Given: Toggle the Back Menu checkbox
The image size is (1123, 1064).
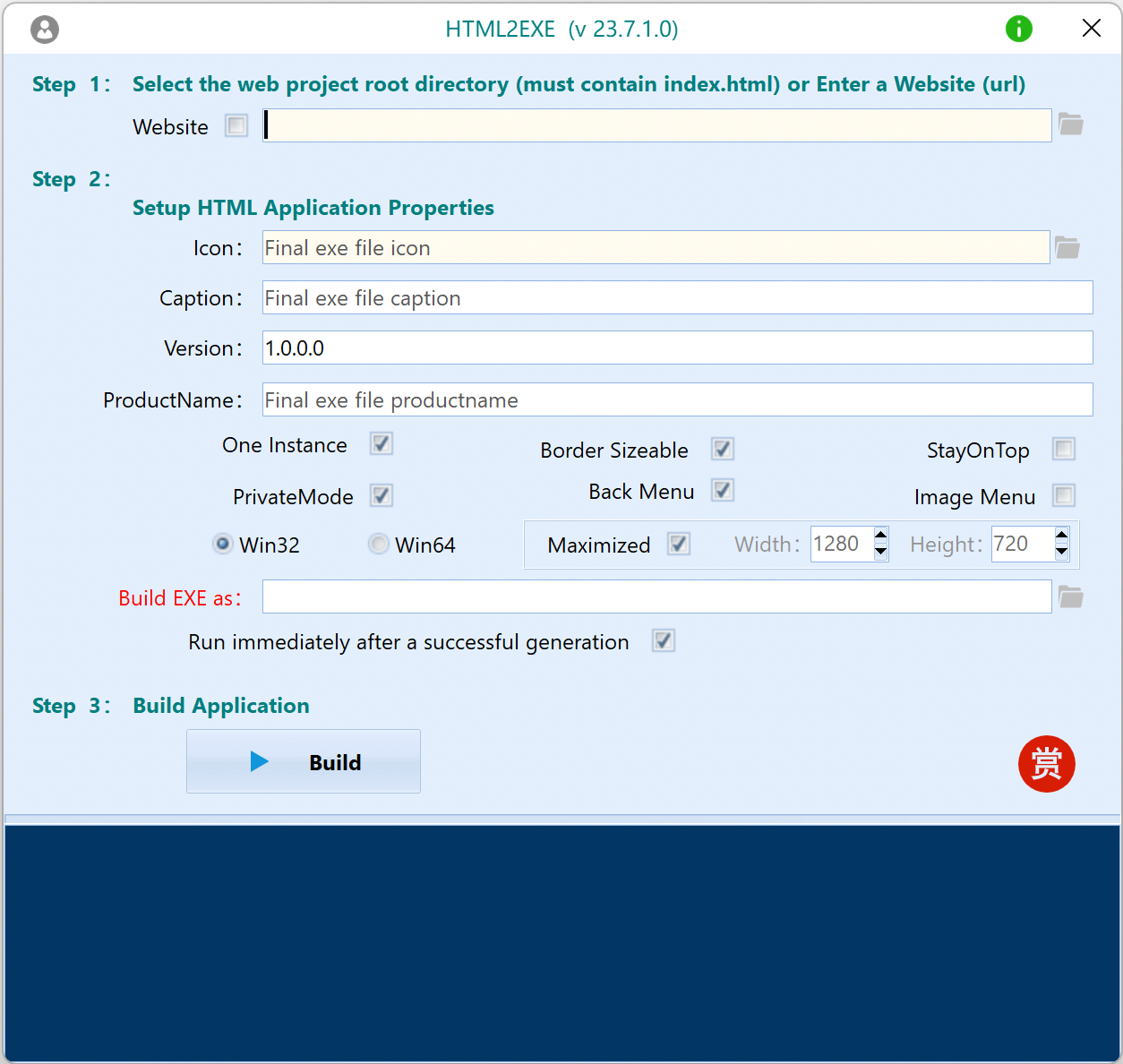Looking at the screenshot, I should (723, 490).
